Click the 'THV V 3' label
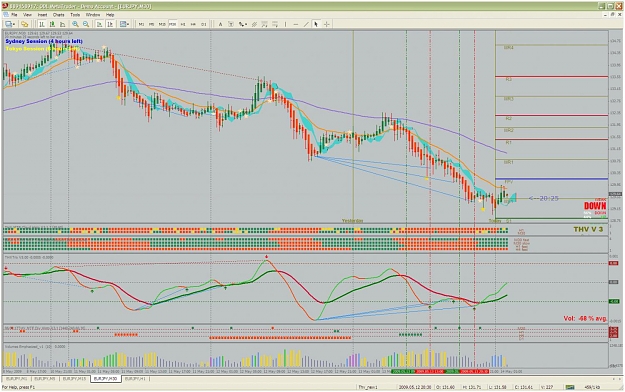The width and height of the screenshot is (625, 392). [x=588, y=229]
